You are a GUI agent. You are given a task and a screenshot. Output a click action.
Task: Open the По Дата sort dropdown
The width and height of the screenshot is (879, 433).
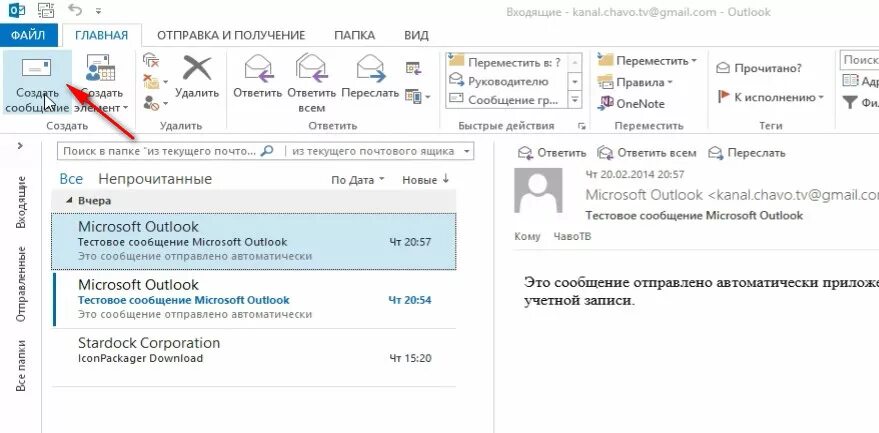click(358, 180)
